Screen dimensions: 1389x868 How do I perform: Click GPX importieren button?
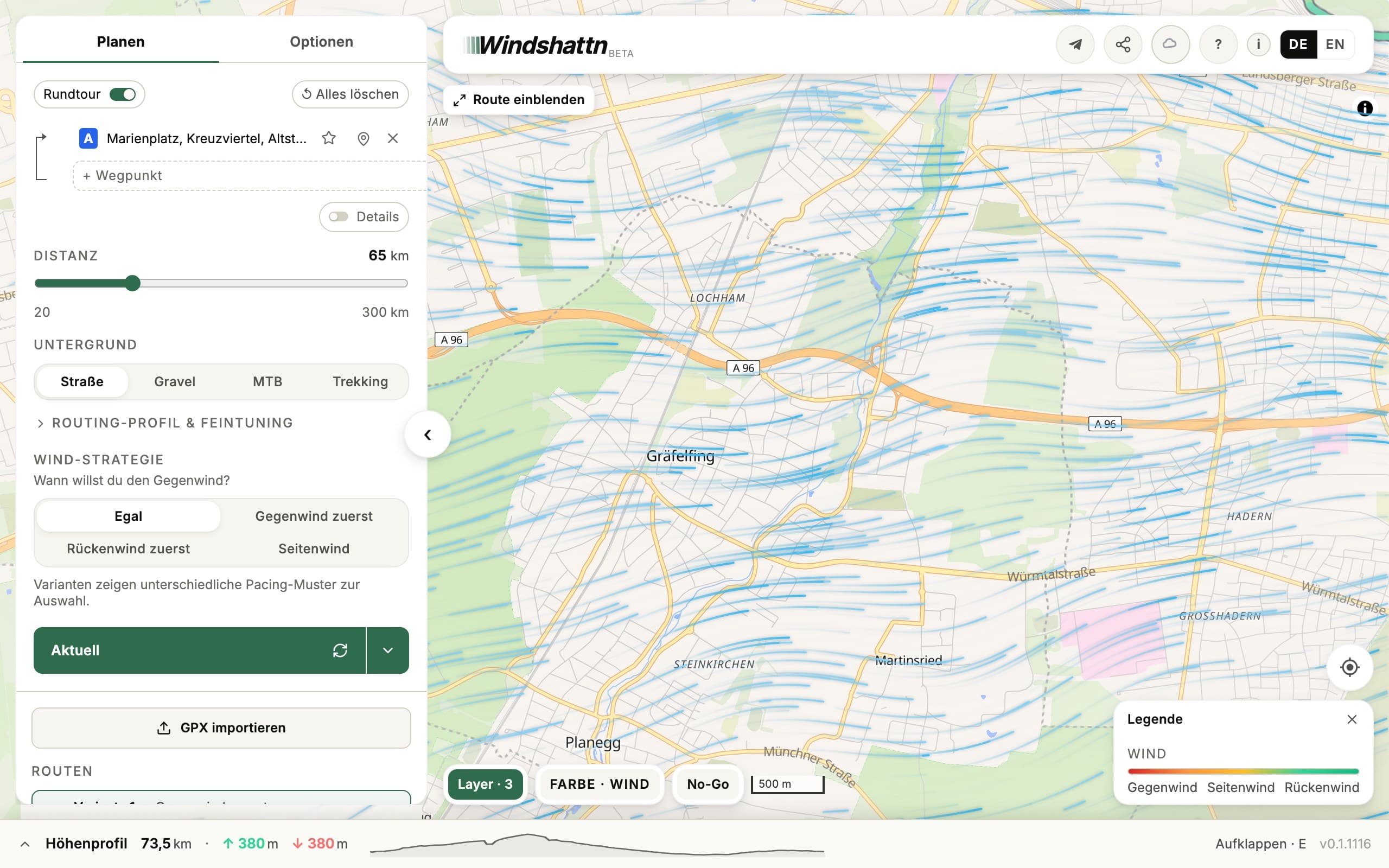[x=221, y=728]
